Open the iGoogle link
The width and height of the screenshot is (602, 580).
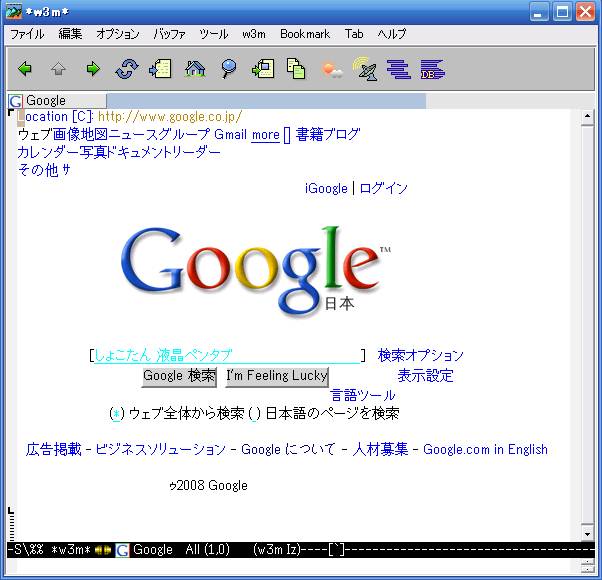coord(326,188)
